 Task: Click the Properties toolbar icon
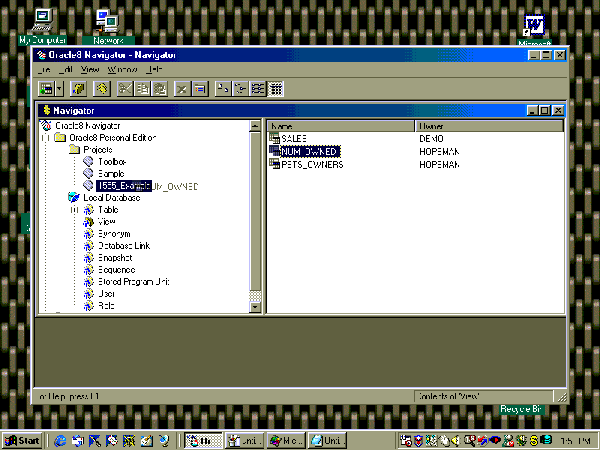point(200,89)
